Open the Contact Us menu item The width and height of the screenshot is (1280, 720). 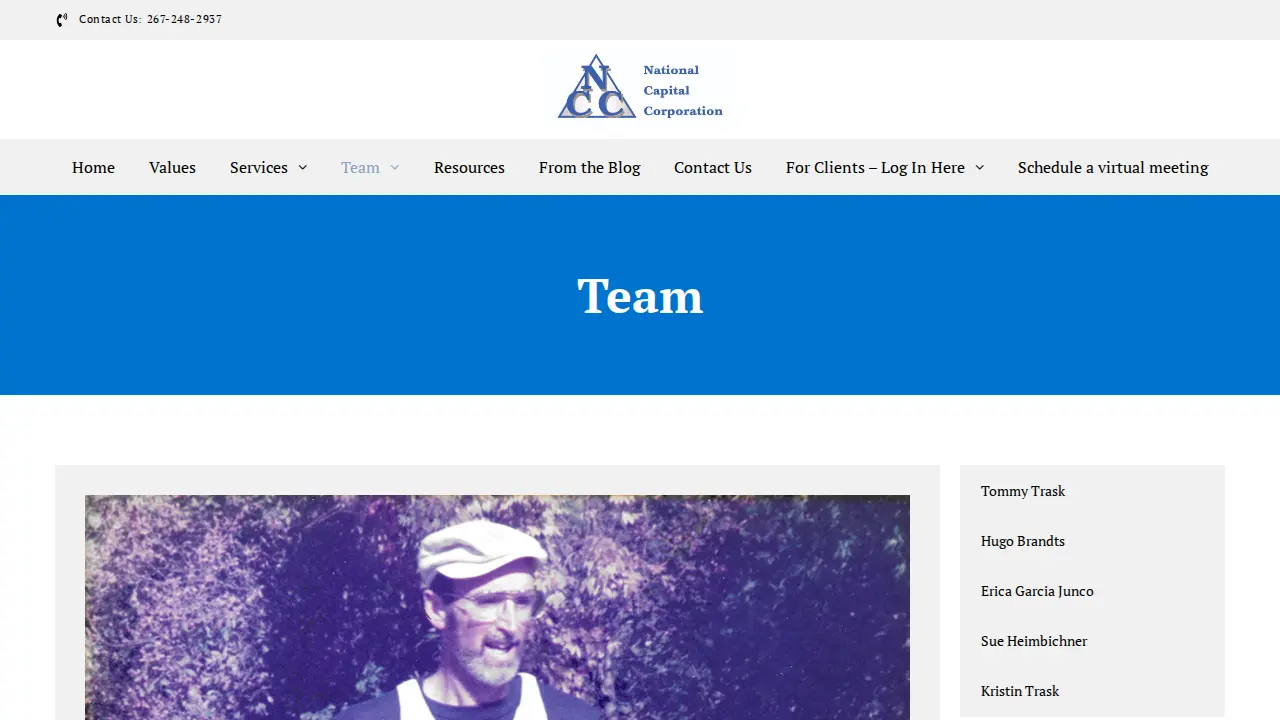713,167
